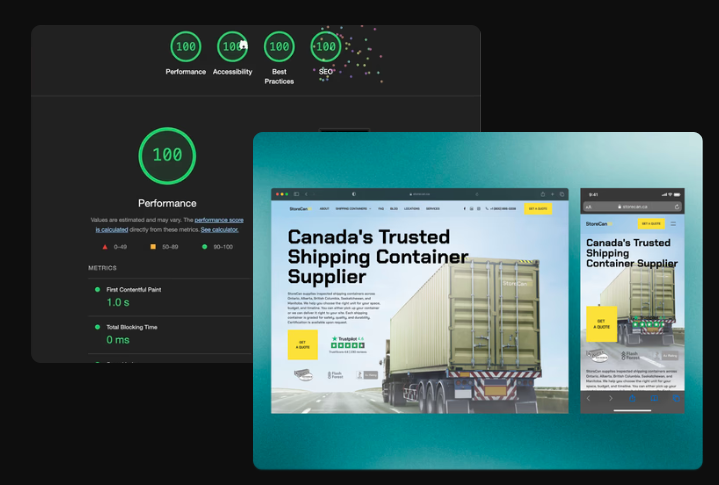Viewport: 719px width, 485px height.
Task: Jump to the SEO score gauge
Action: click(325, 46)
